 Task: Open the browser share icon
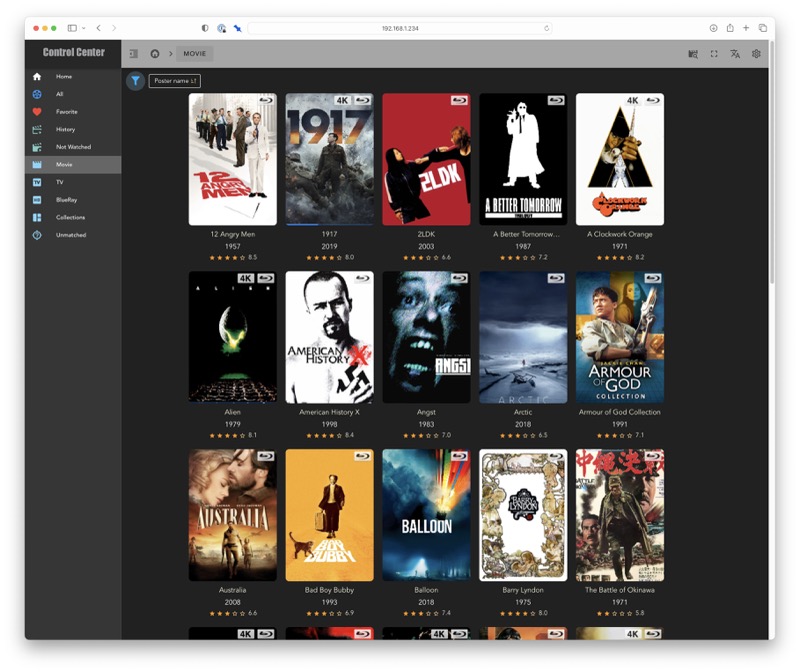coord(730,28)
